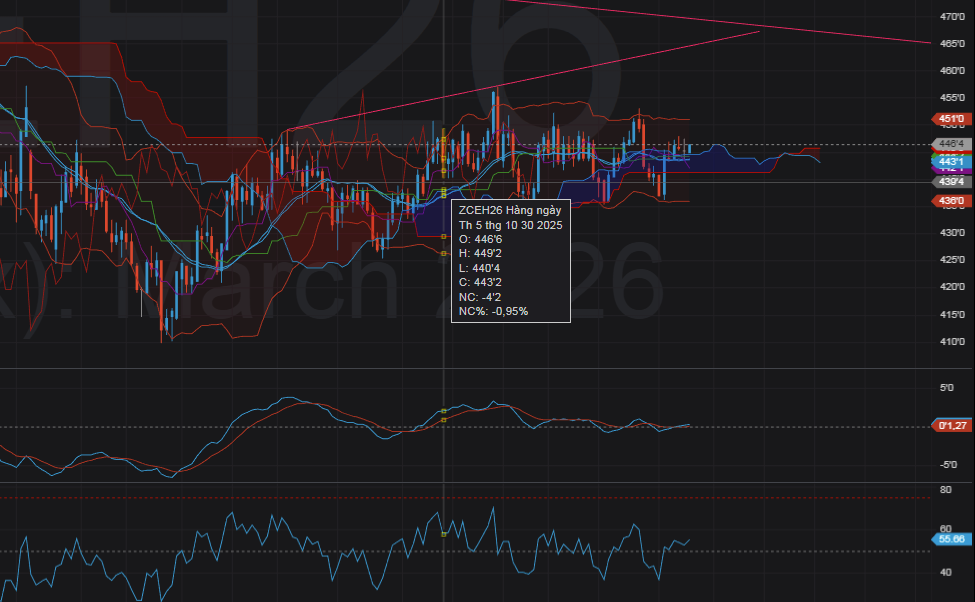Click the MACD value label 0'1,27
Image resolution: width=975 pixels, height=602 pixels.
[x=951, y=426]
